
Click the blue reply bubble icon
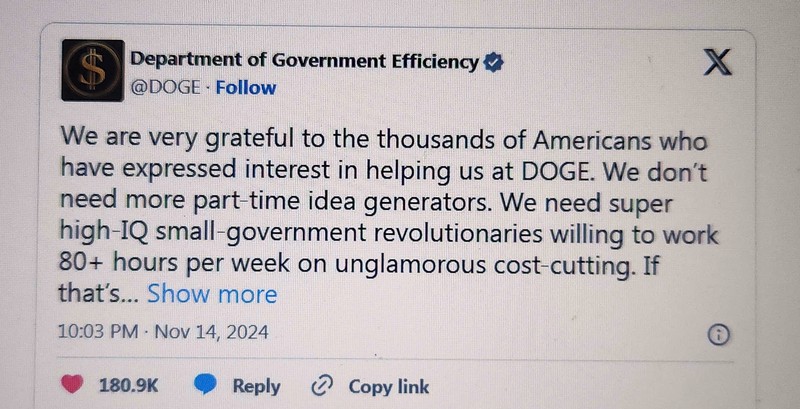pyautogui.click(x=206, y=385)
